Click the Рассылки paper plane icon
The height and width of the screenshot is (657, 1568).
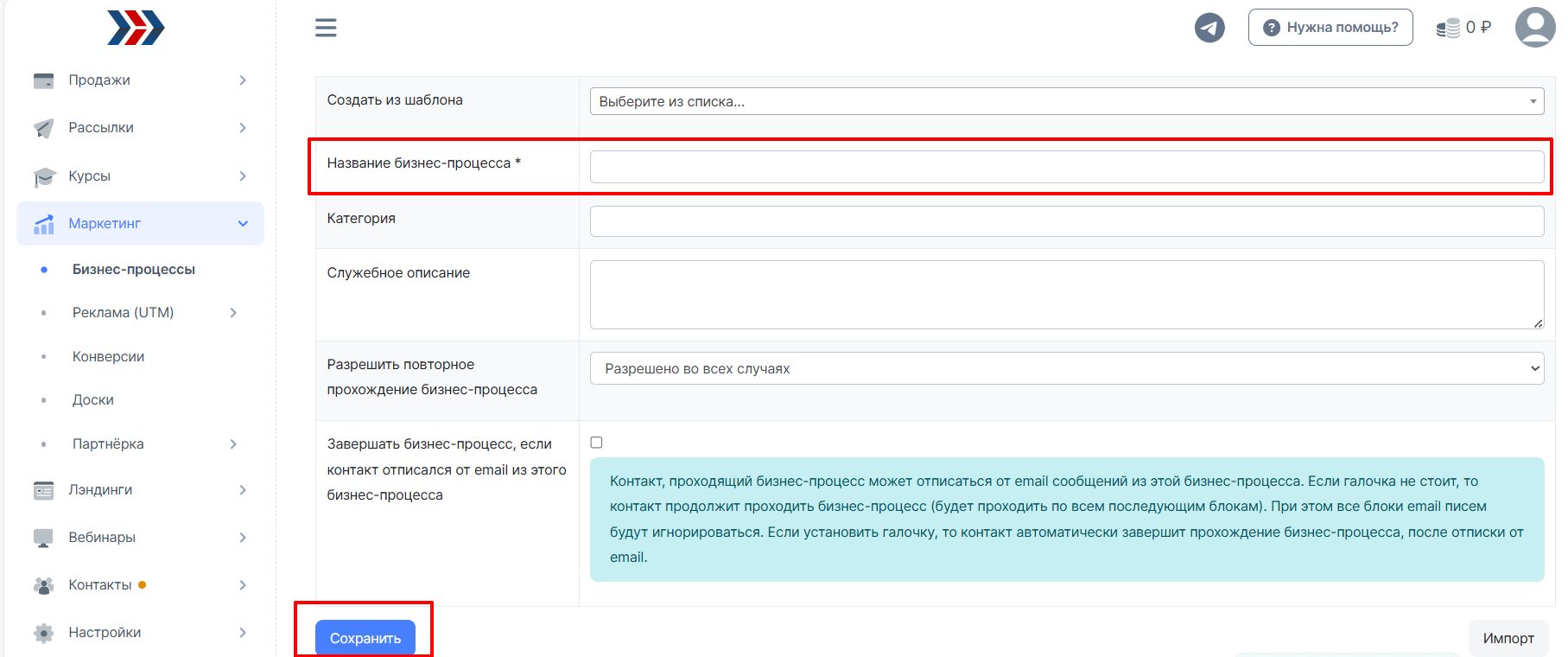[x=43, y=128]
